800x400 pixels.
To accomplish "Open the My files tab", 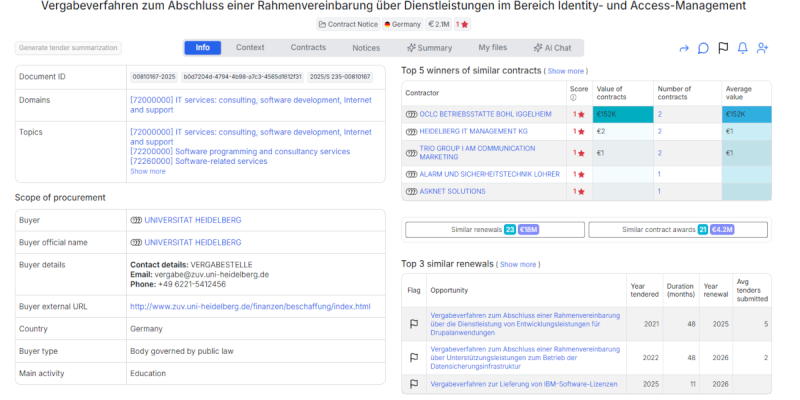I will 493,47.
